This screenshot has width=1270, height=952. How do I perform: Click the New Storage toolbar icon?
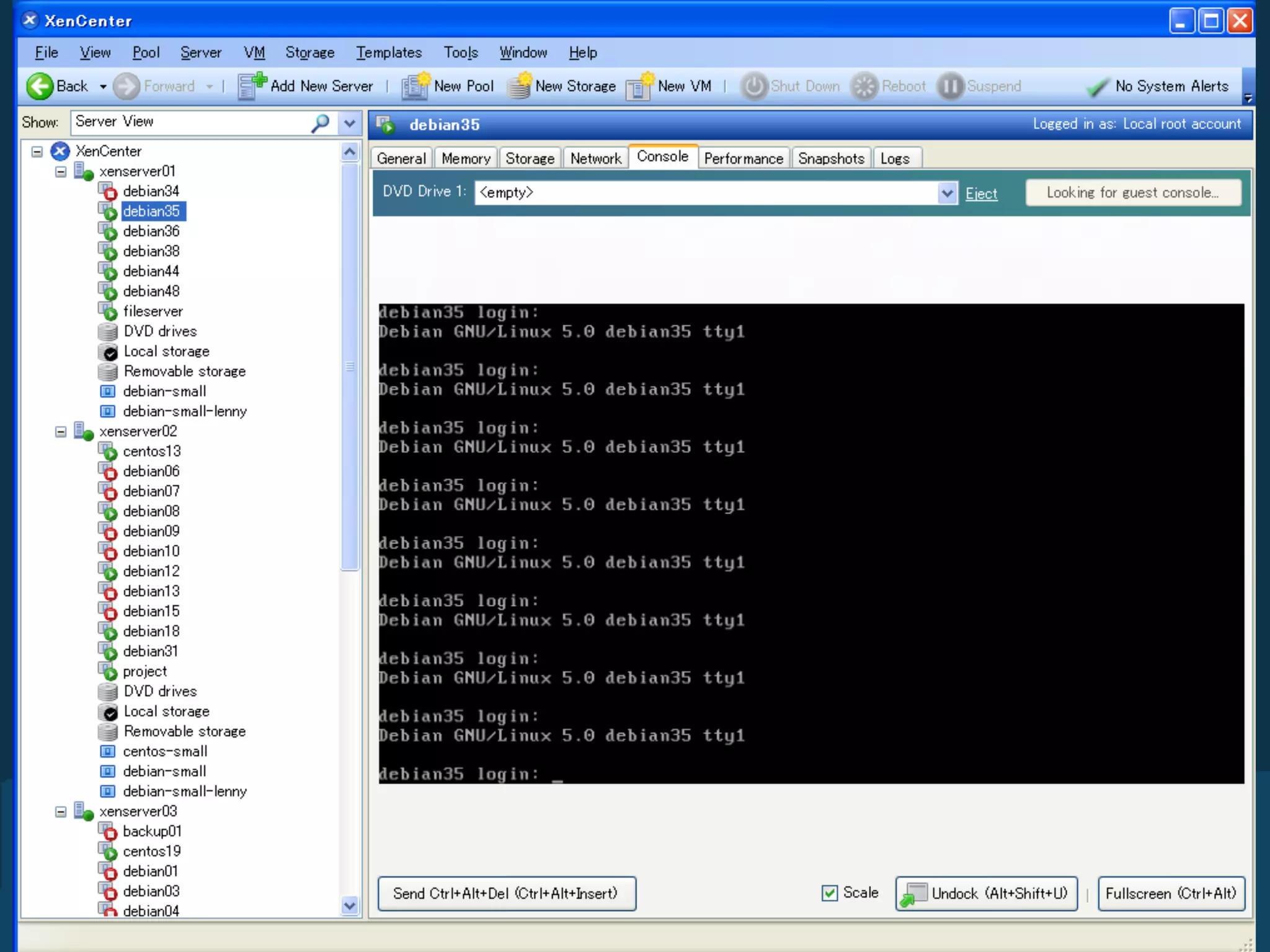click(x=520, y=86)
